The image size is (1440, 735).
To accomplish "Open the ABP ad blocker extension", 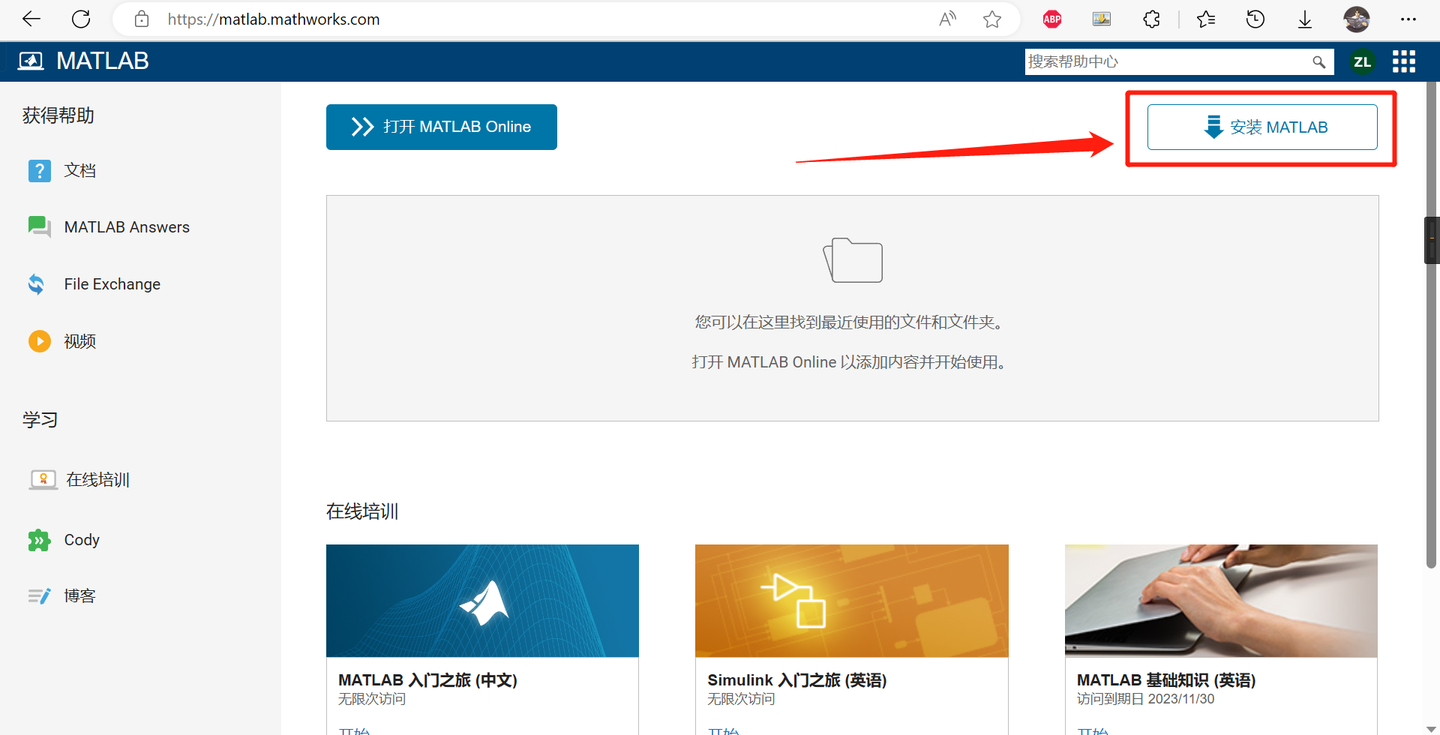I will [1052, 19].
